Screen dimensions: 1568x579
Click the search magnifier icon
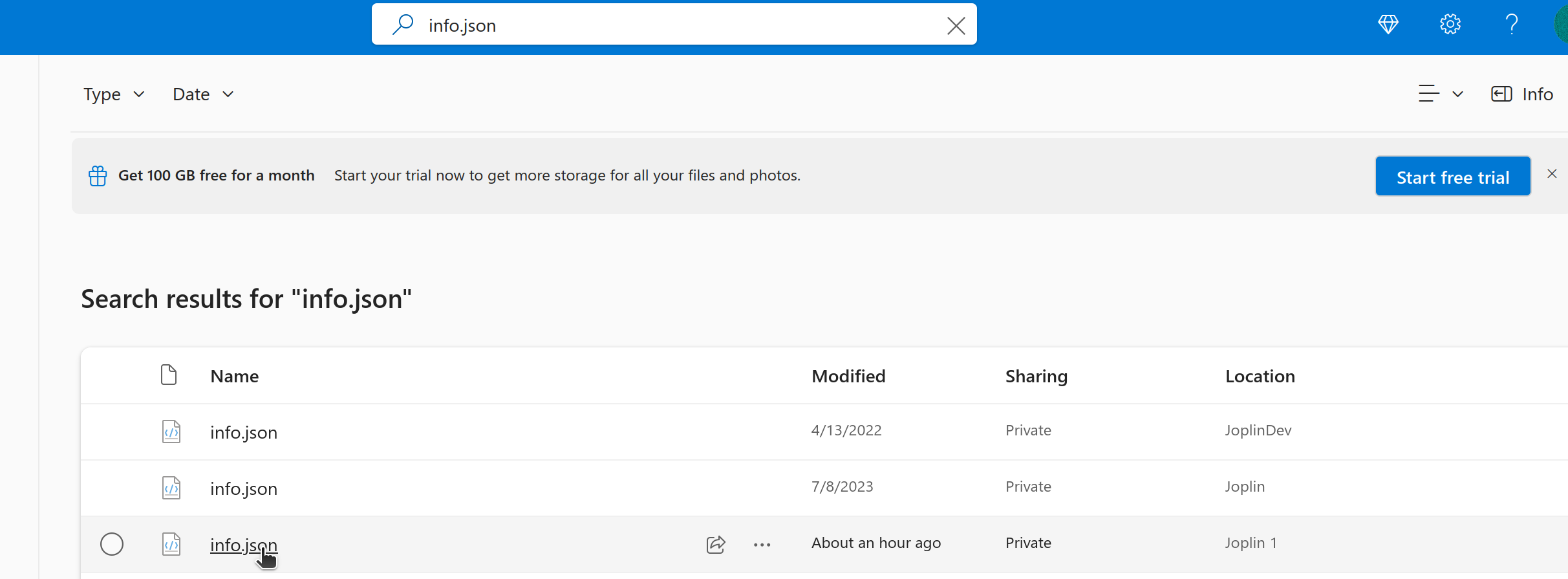[x=403, y=25]
